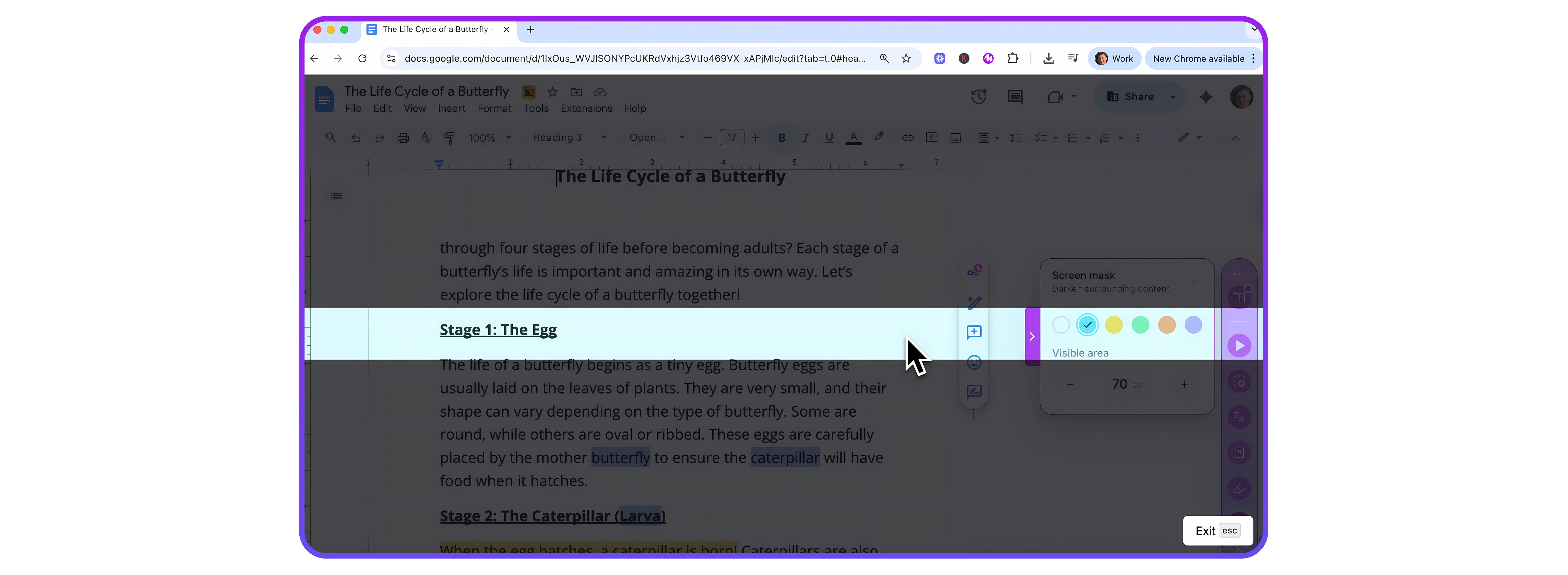Screen dimensions: 1568x575
Task: Select the orange screen mask color
Action: pyautogui.click(x=1166, y=325)
